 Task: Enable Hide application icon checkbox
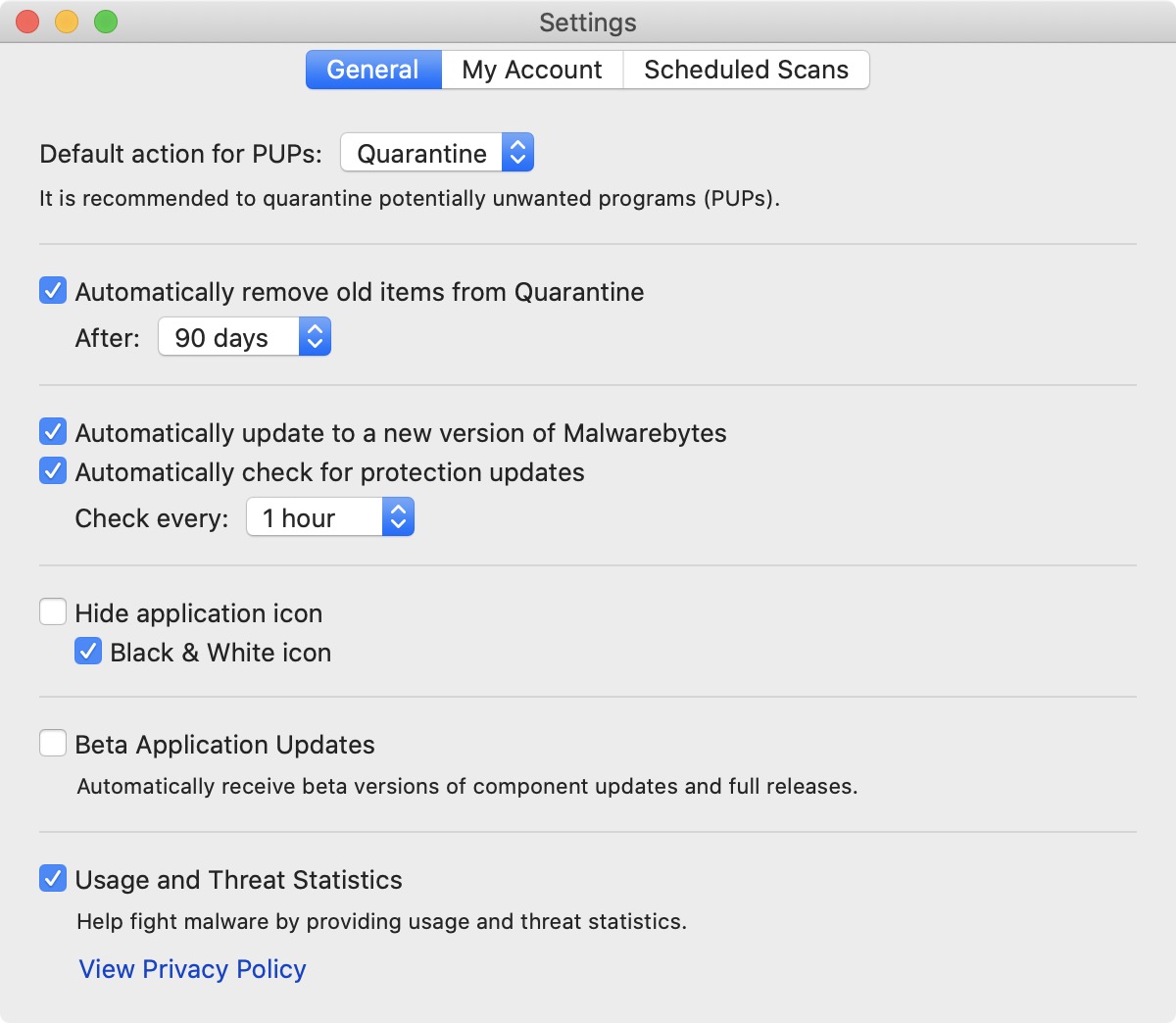click(53, 612)
